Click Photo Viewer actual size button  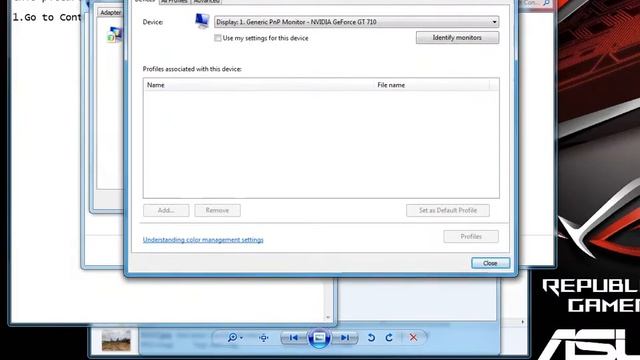(x=264, y=338)
